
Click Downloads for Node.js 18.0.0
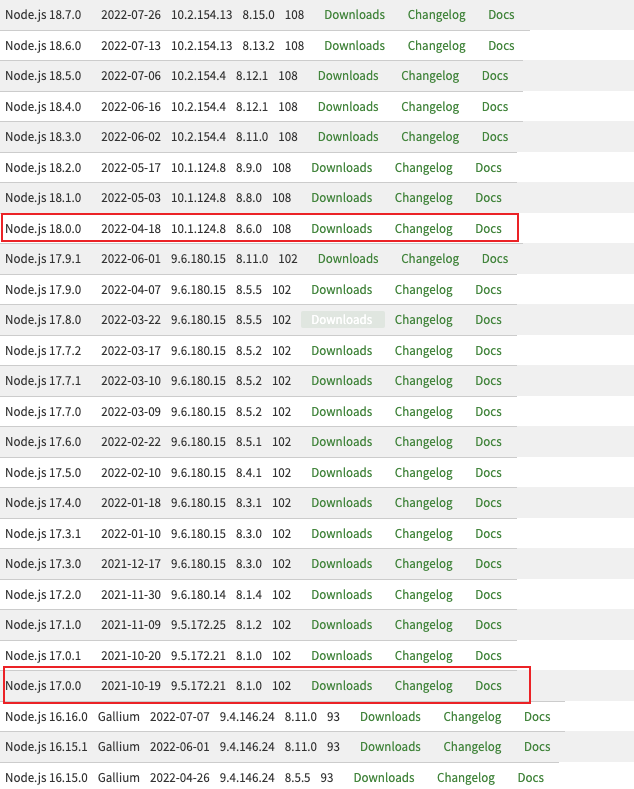coord(341,229)
